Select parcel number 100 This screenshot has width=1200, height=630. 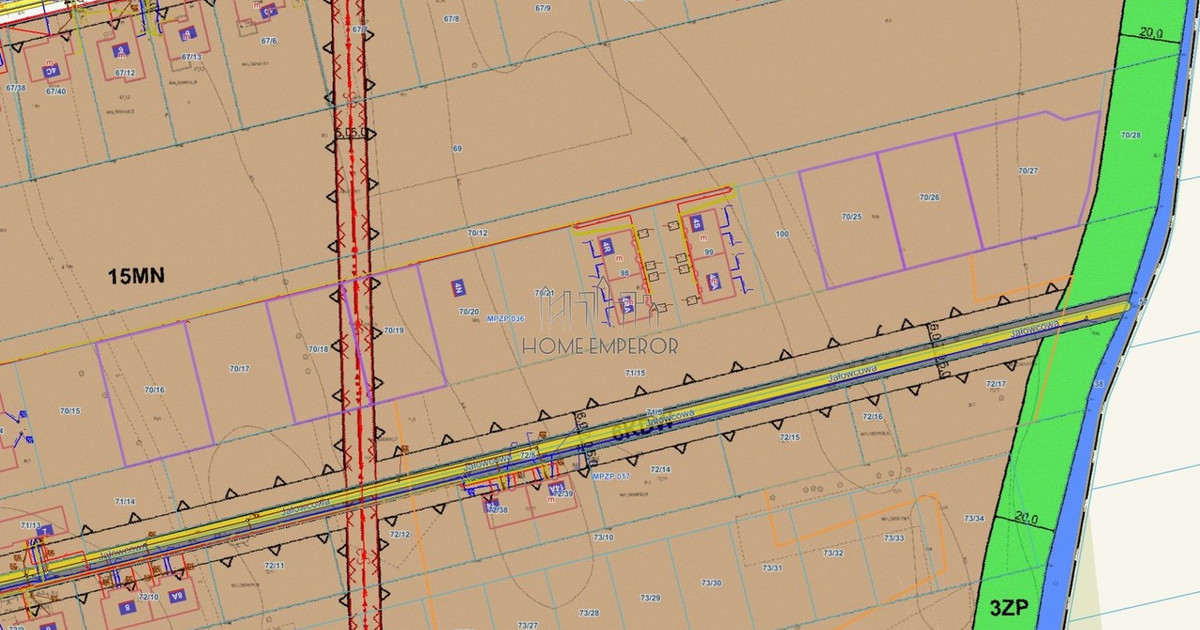tap(782, 233)
